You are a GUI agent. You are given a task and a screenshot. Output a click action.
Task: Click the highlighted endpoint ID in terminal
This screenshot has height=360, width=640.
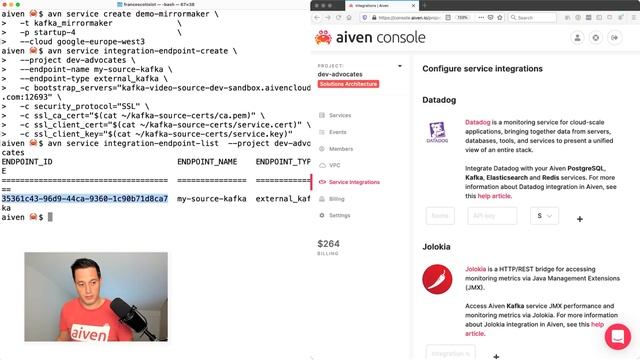[x=84, y=199]
